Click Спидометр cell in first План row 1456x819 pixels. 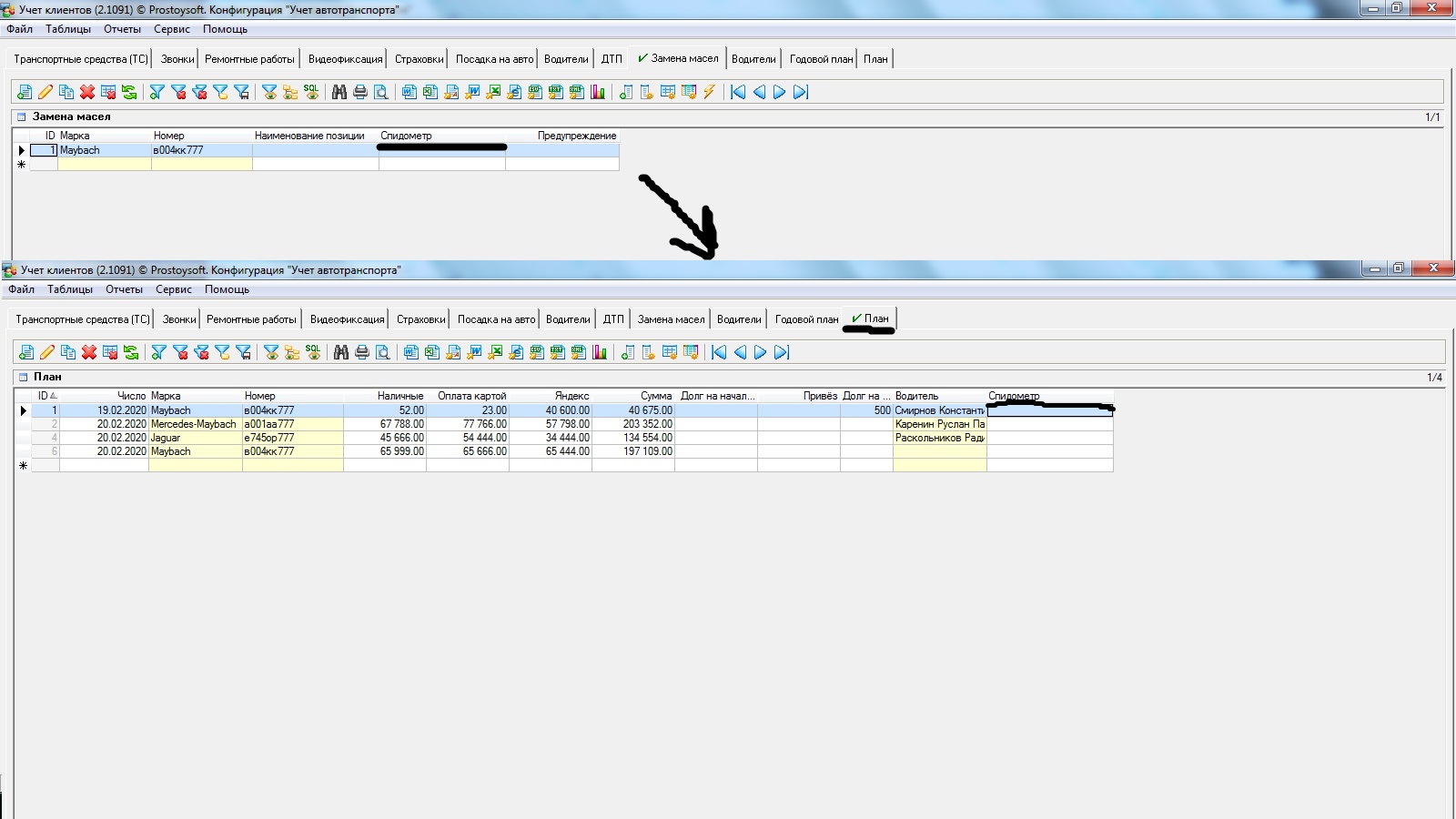click(x=1050, y=410)
